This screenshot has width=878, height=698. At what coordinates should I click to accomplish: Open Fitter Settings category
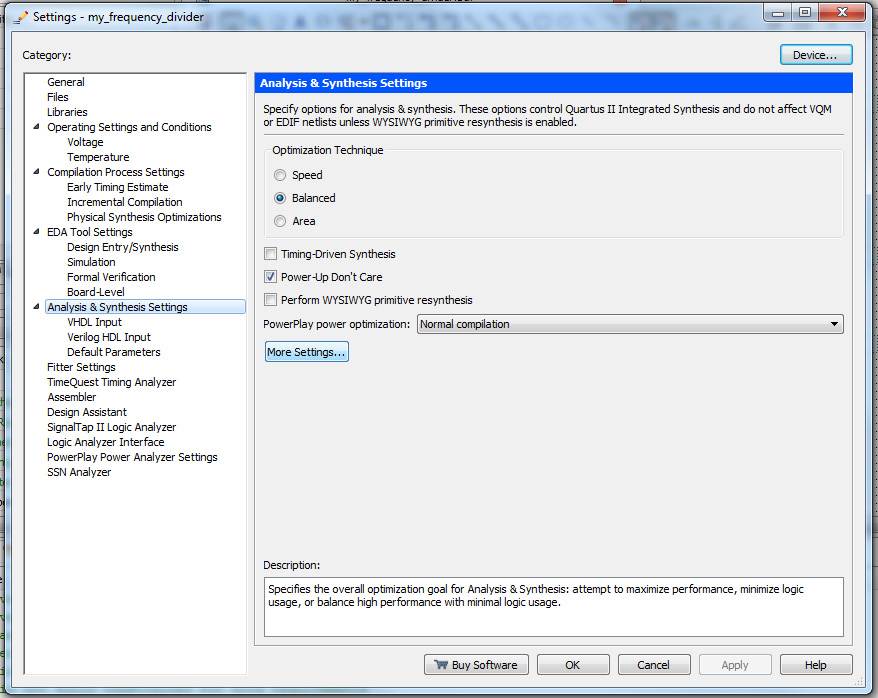coord(81,367)
